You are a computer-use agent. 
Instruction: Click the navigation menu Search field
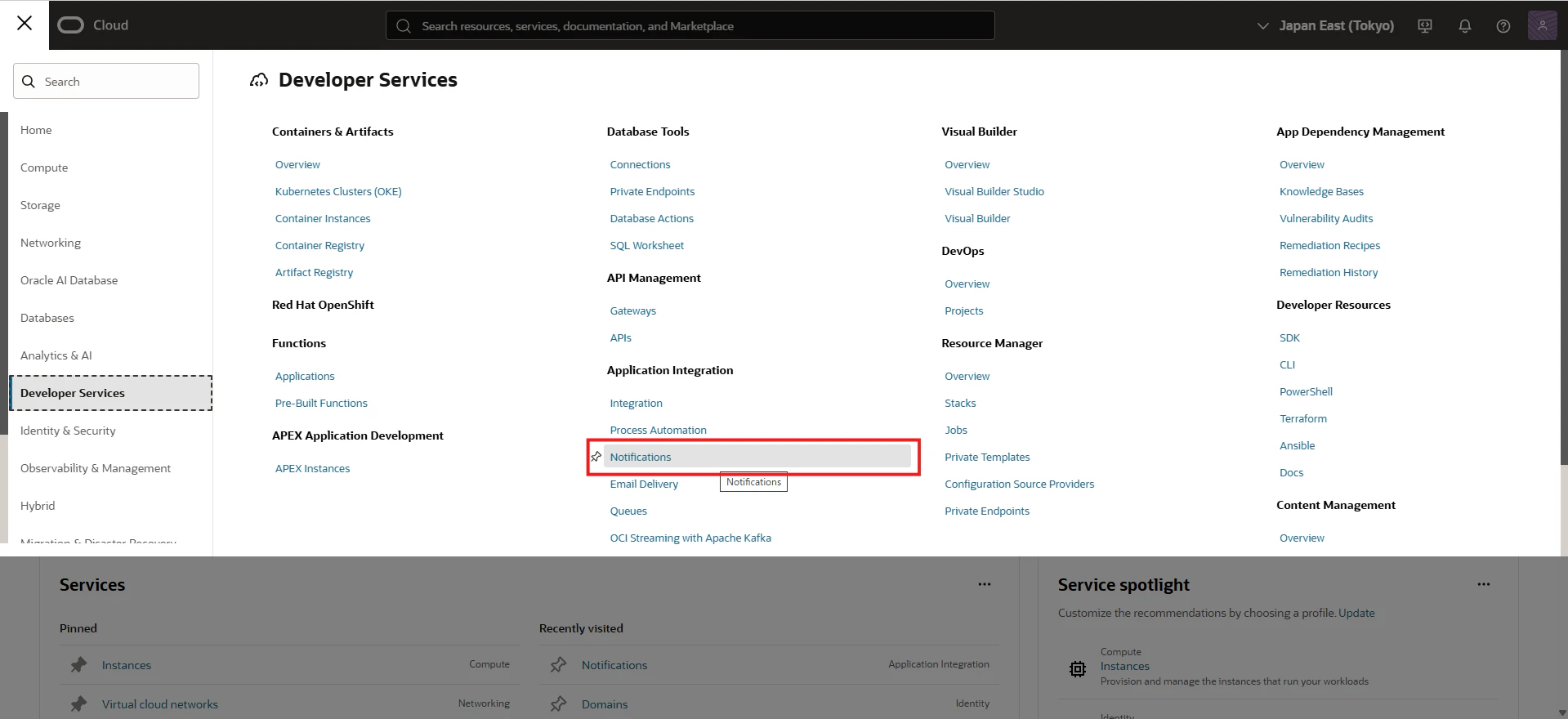point(106,82)
